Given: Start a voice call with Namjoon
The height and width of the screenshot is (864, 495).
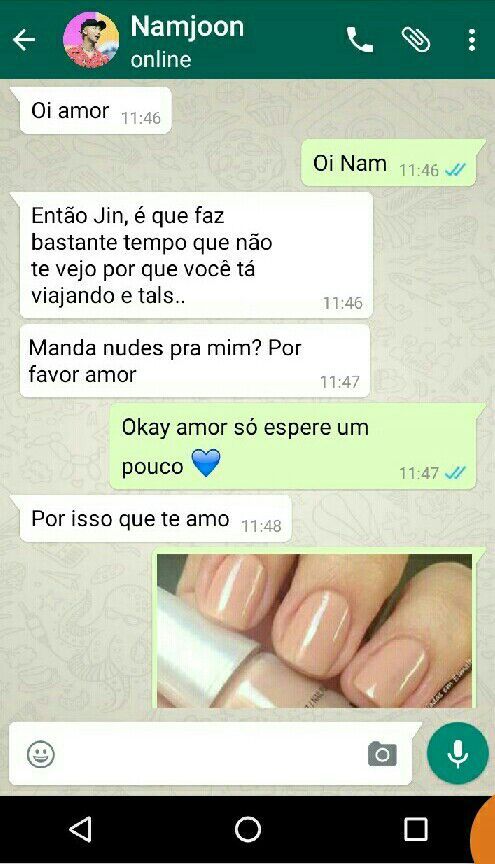Looking at the screenshot, I should (360, 40).
